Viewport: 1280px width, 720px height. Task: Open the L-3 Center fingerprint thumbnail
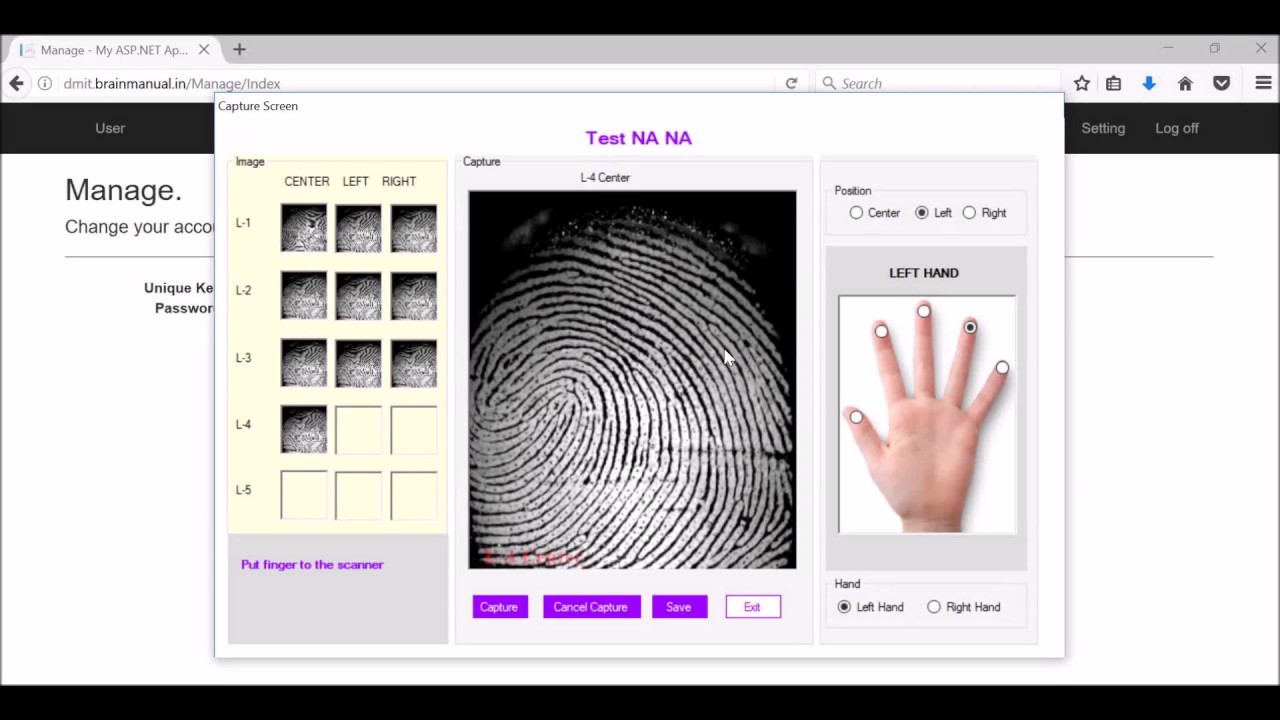(x=304, y=363)
